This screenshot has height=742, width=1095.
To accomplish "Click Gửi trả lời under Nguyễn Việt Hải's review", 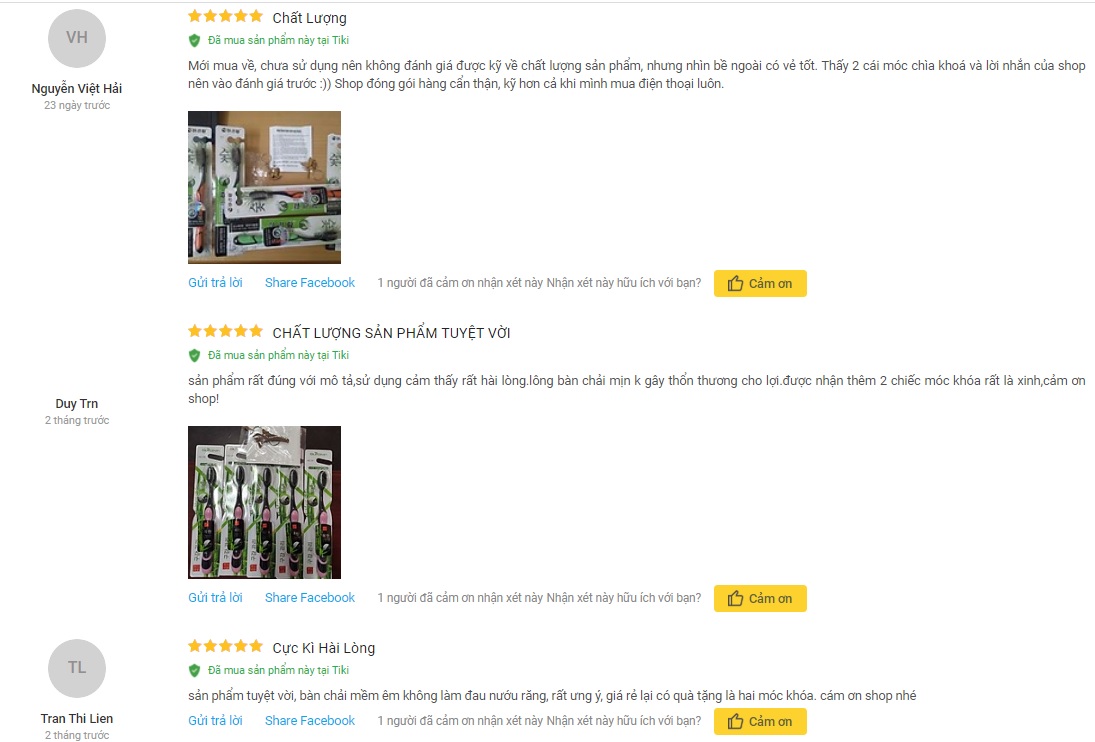I will 215,283.
